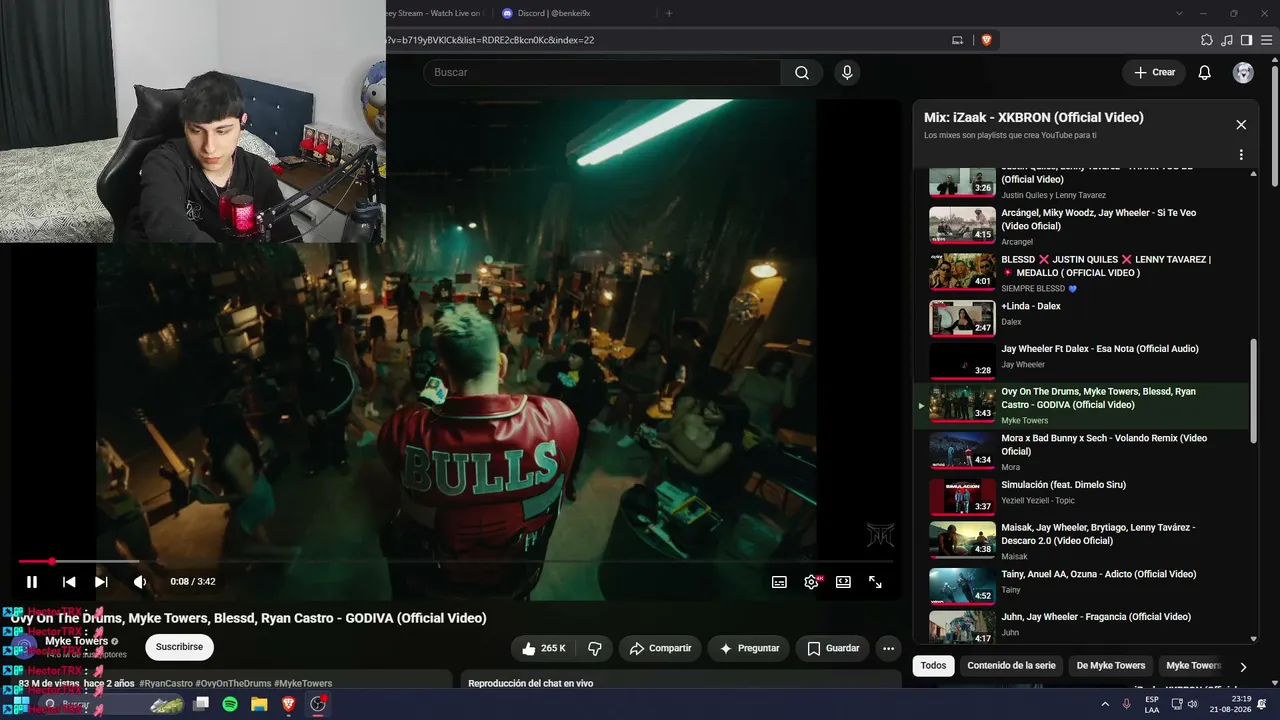Open the player settings gear
This screenshot has width=1280, height=720.
pos(811,582)
